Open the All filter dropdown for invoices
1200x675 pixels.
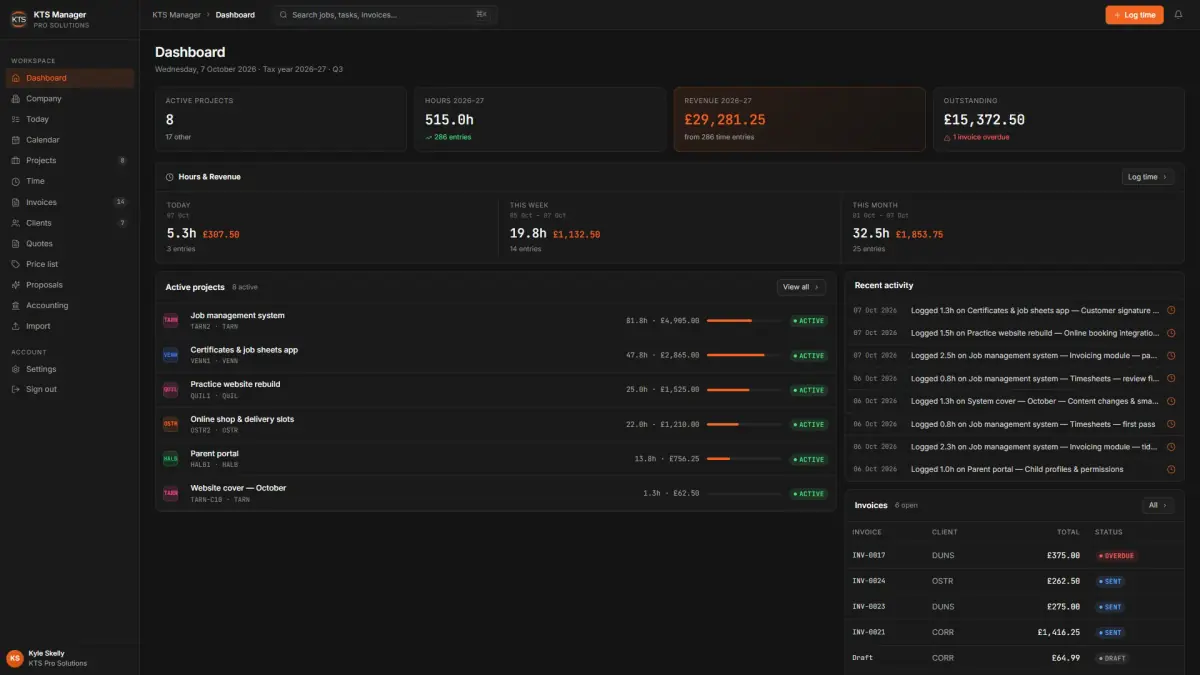1158,505
